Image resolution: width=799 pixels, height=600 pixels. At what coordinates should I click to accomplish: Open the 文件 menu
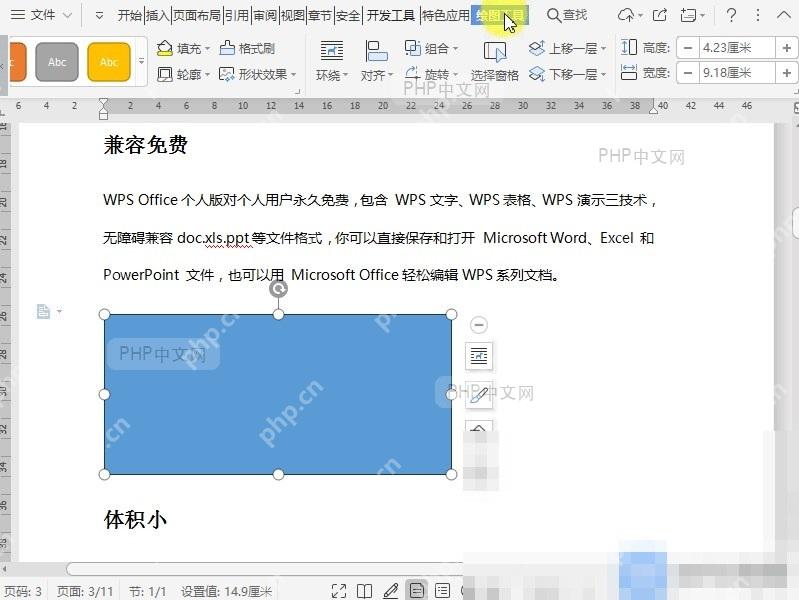[42, 15]
